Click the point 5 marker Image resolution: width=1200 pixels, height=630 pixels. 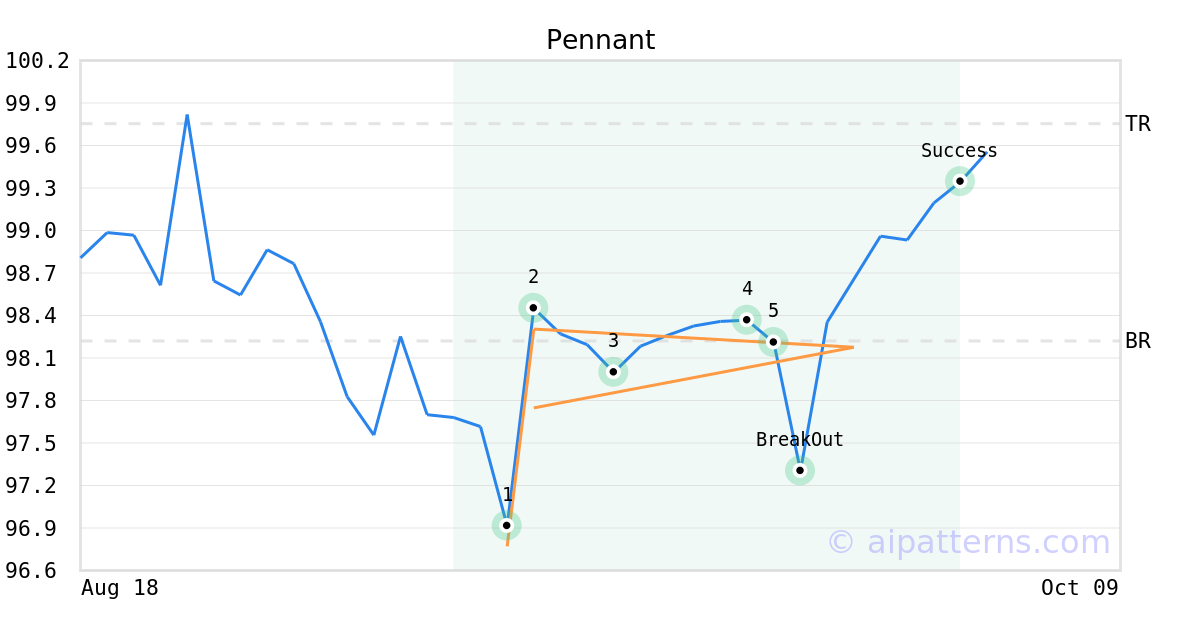pyautogui.click(x=773, y=342)
